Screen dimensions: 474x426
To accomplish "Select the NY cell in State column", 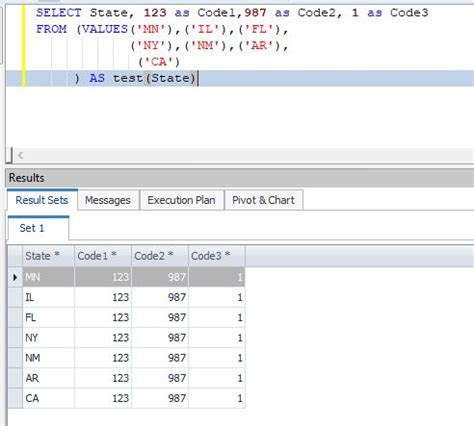I will 49,338.
